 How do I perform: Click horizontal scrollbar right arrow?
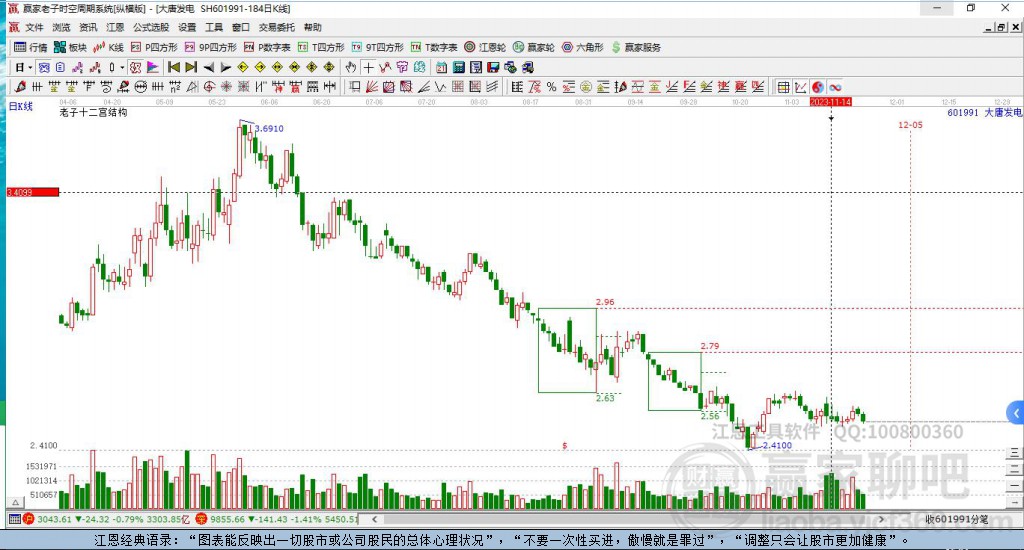(881, 519)
